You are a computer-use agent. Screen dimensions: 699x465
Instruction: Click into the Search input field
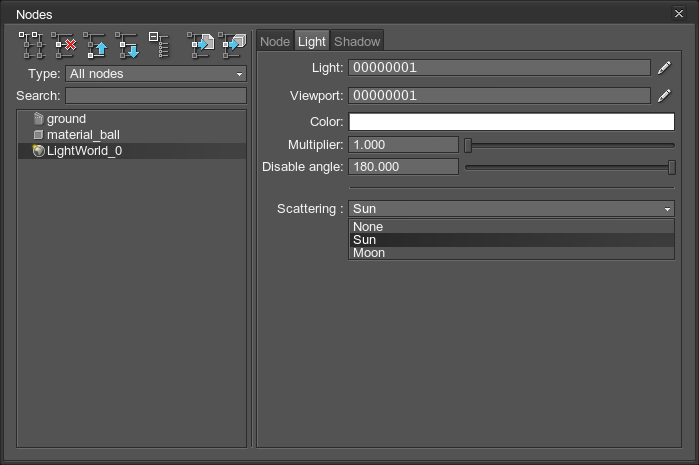tap(156, 96)
